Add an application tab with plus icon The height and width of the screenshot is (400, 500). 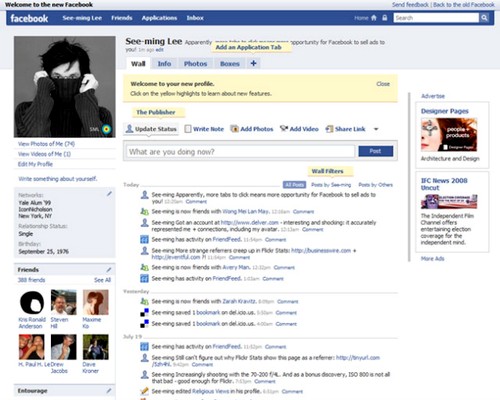pos(253,63)
